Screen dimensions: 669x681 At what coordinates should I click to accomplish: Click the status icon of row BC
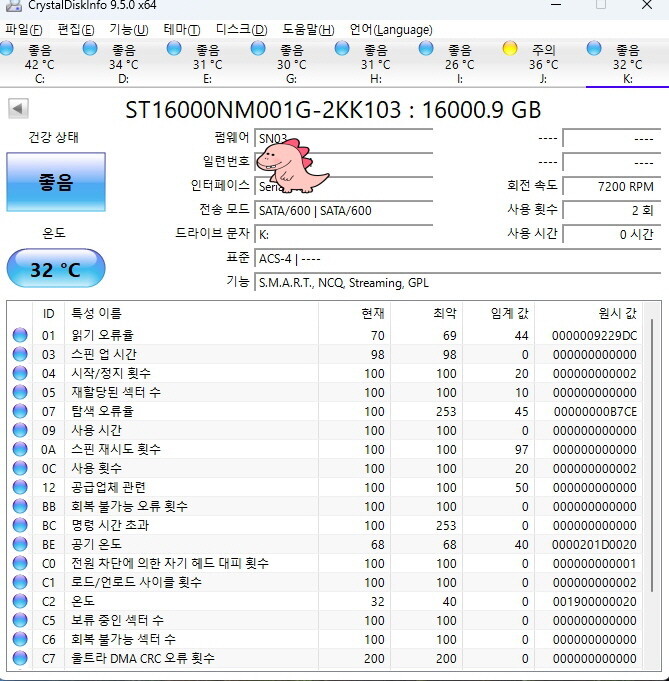pos(20,526)
